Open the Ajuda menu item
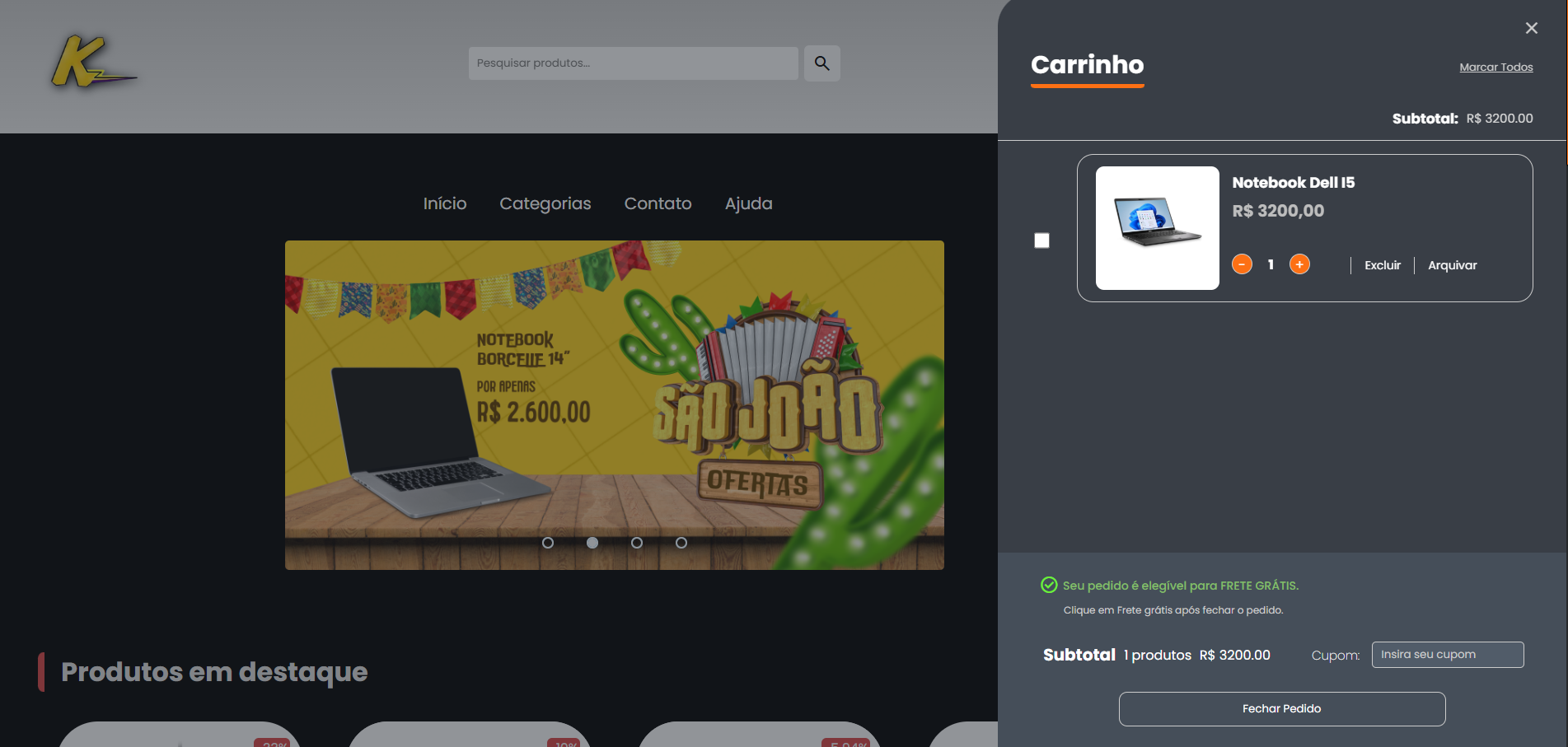 (x=748, y=203)
